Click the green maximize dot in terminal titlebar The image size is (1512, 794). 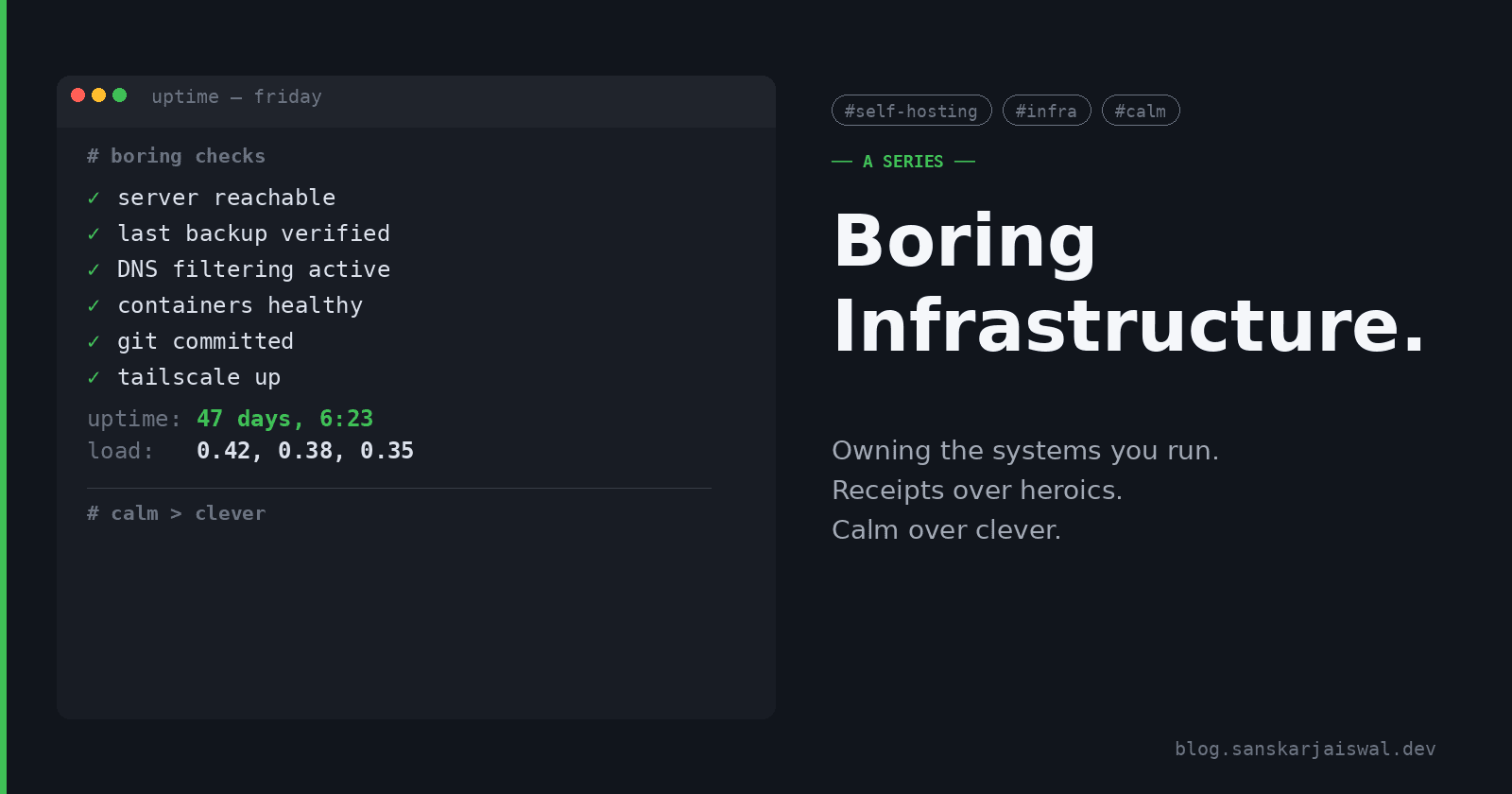pyautogui.click(x=119, y=95)
